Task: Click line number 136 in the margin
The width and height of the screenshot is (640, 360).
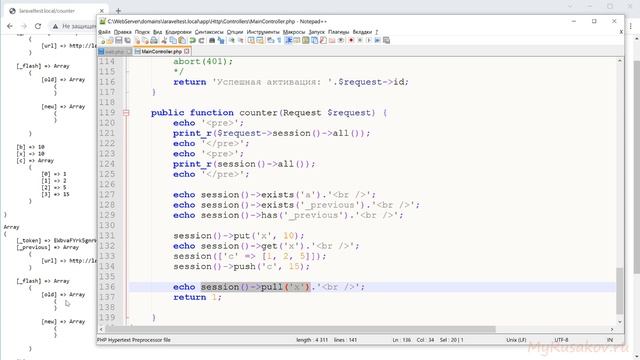Action: click(x=107, y=287)
